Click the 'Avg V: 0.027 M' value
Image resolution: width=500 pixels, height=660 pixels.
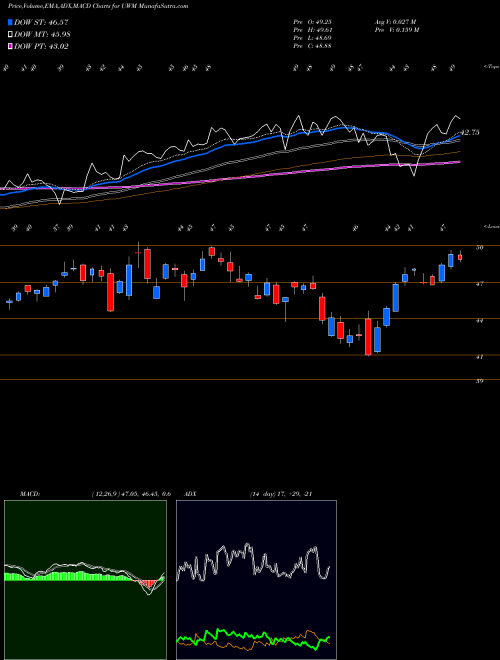click(x=396, y=22)
